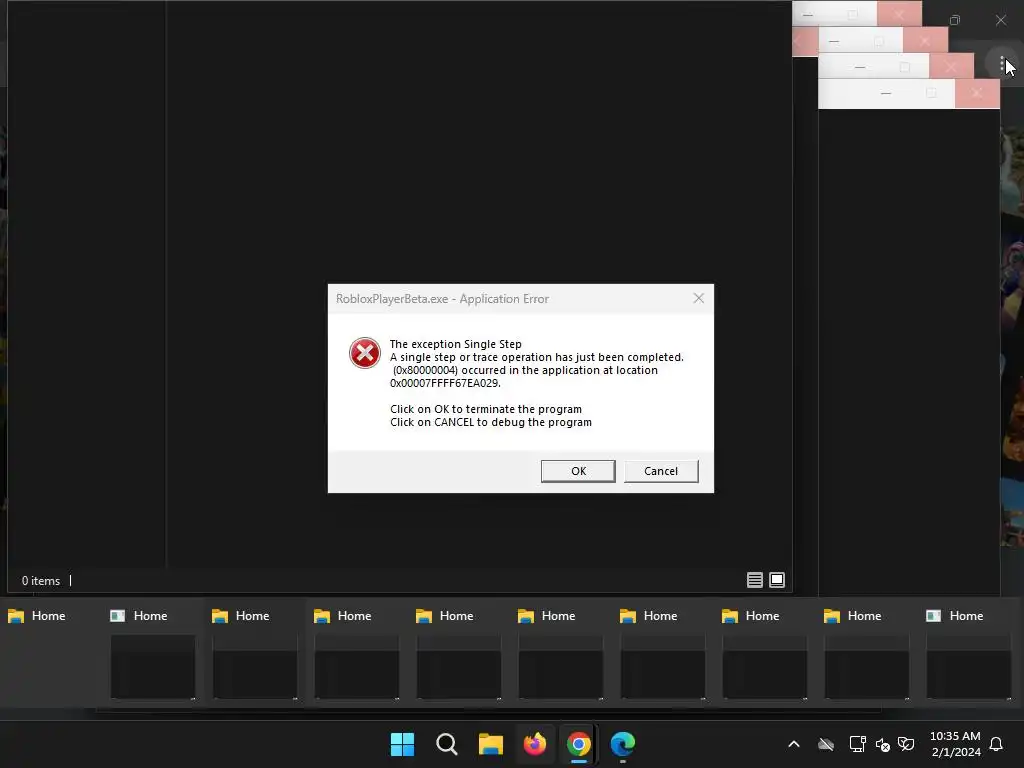Open the notification bell

(996, 744)
